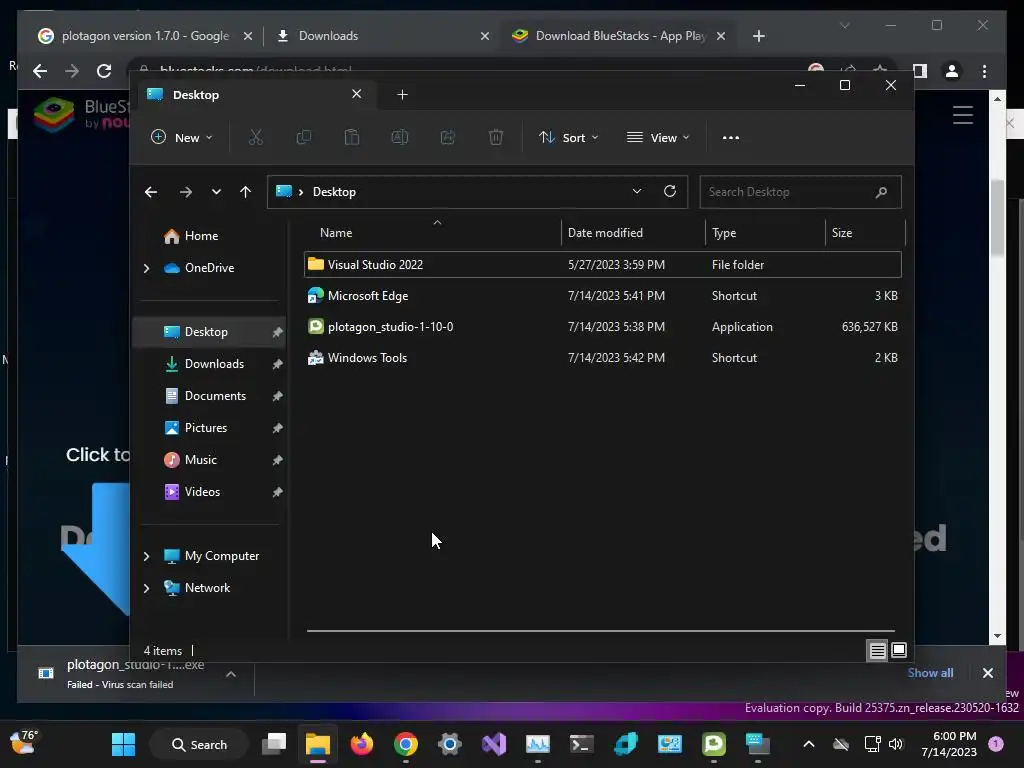Click the taskbar Search box
This screenshot has width=1024, height=768.
(x=199, y=744)
